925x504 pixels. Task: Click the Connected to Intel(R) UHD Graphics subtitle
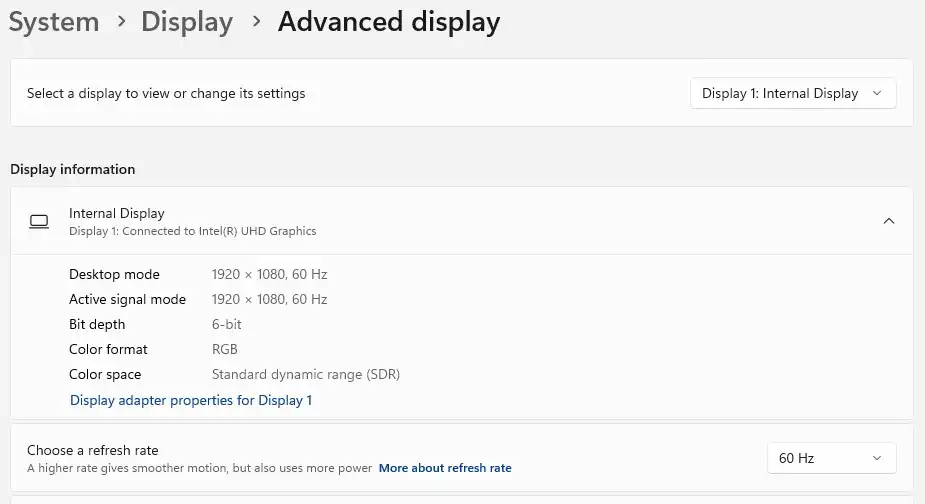coord(192,231)
